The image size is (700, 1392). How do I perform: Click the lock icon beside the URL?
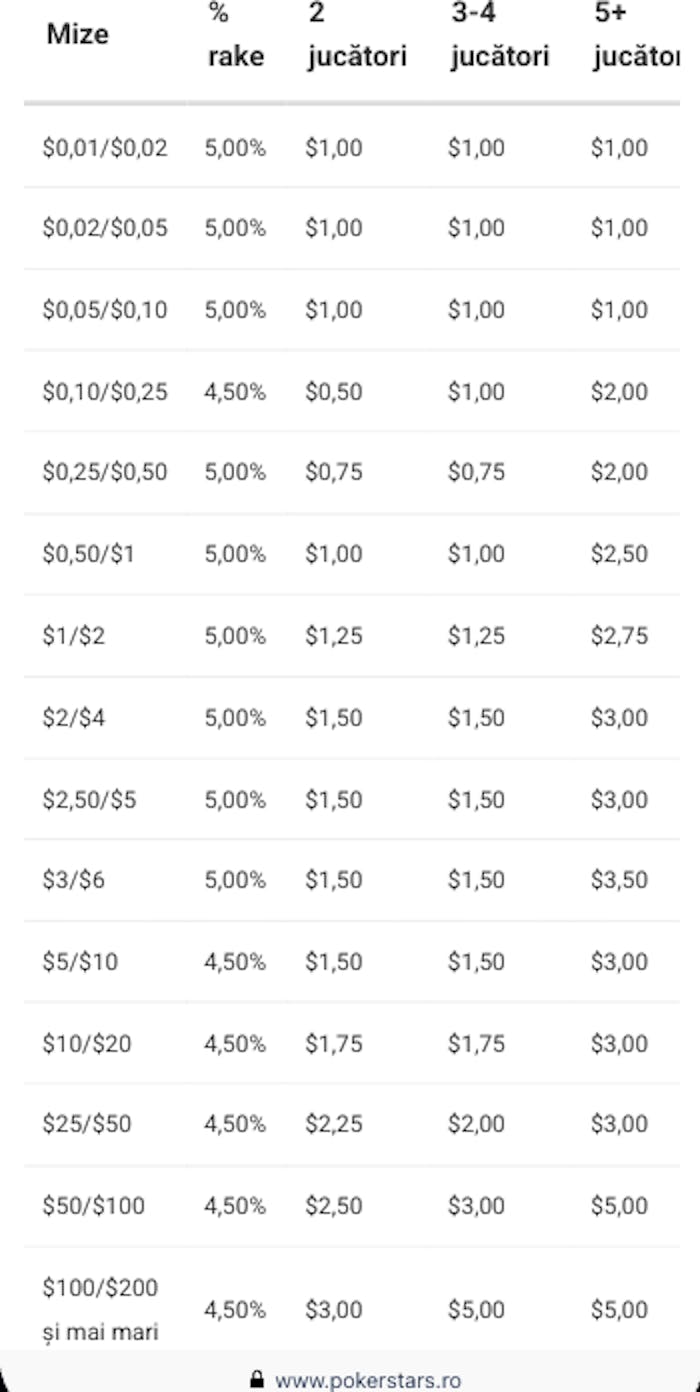(x=258, y=1380)
